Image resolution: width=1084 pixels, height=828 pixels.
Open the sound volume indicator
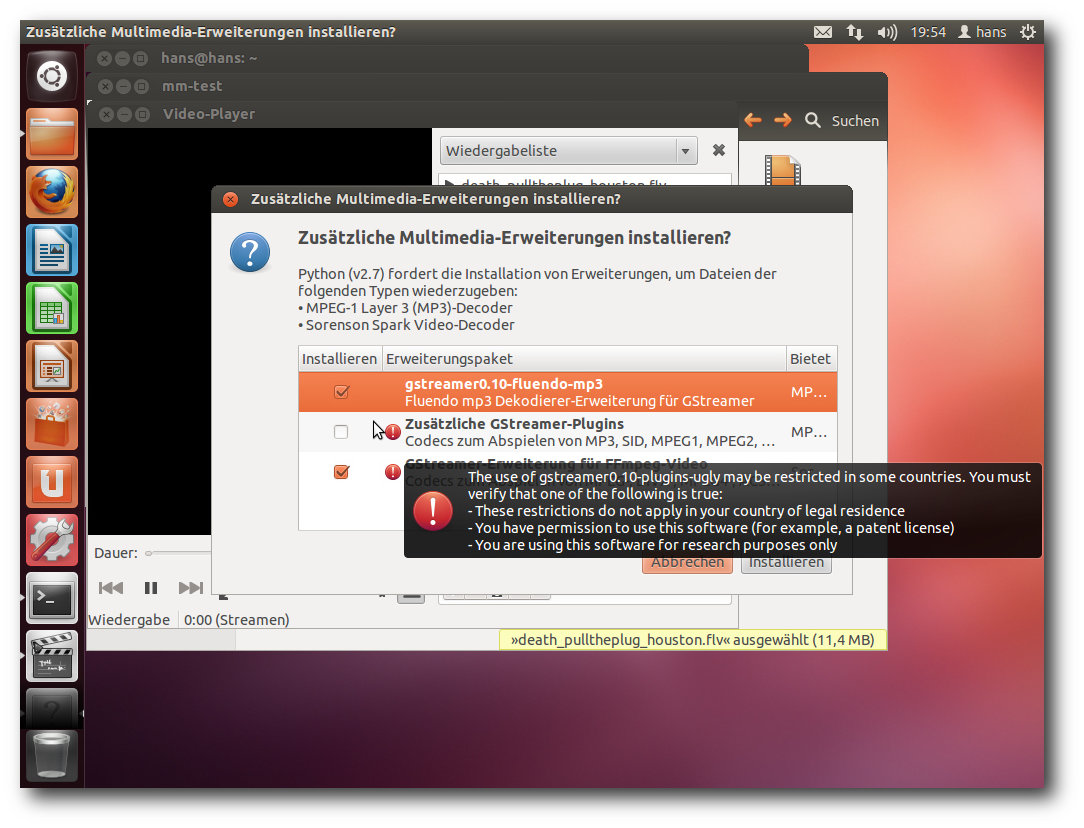pyautogui.click(x=887, y=32)
